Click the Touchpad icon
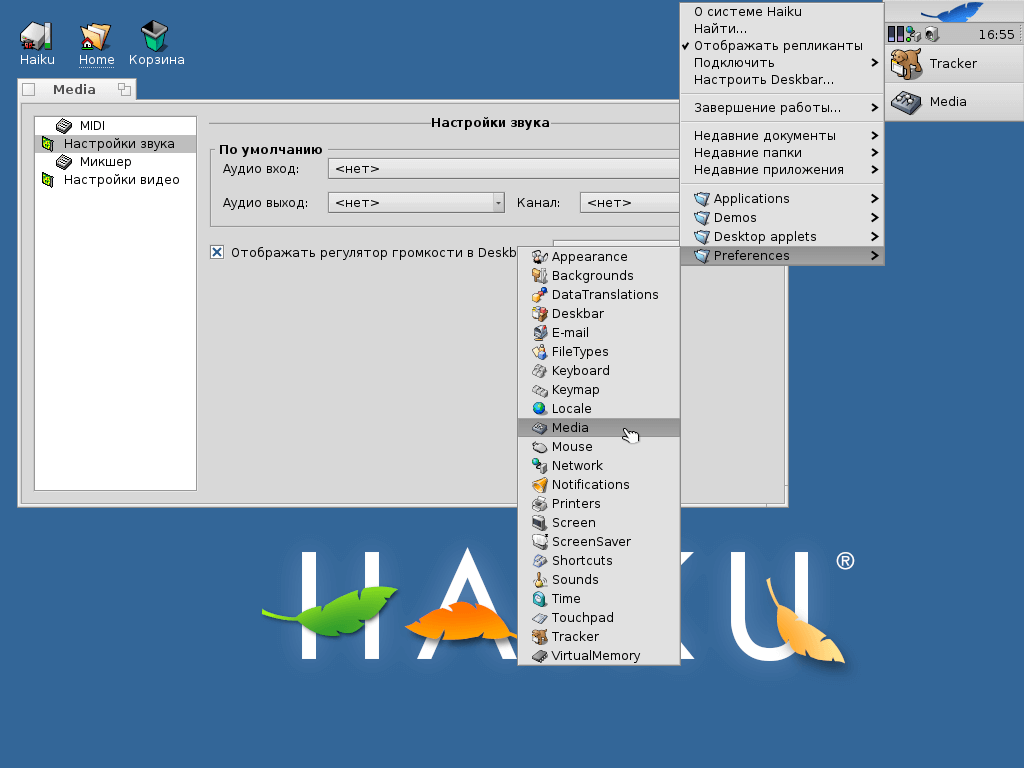 pyautogui.click(x=539, y=617)
